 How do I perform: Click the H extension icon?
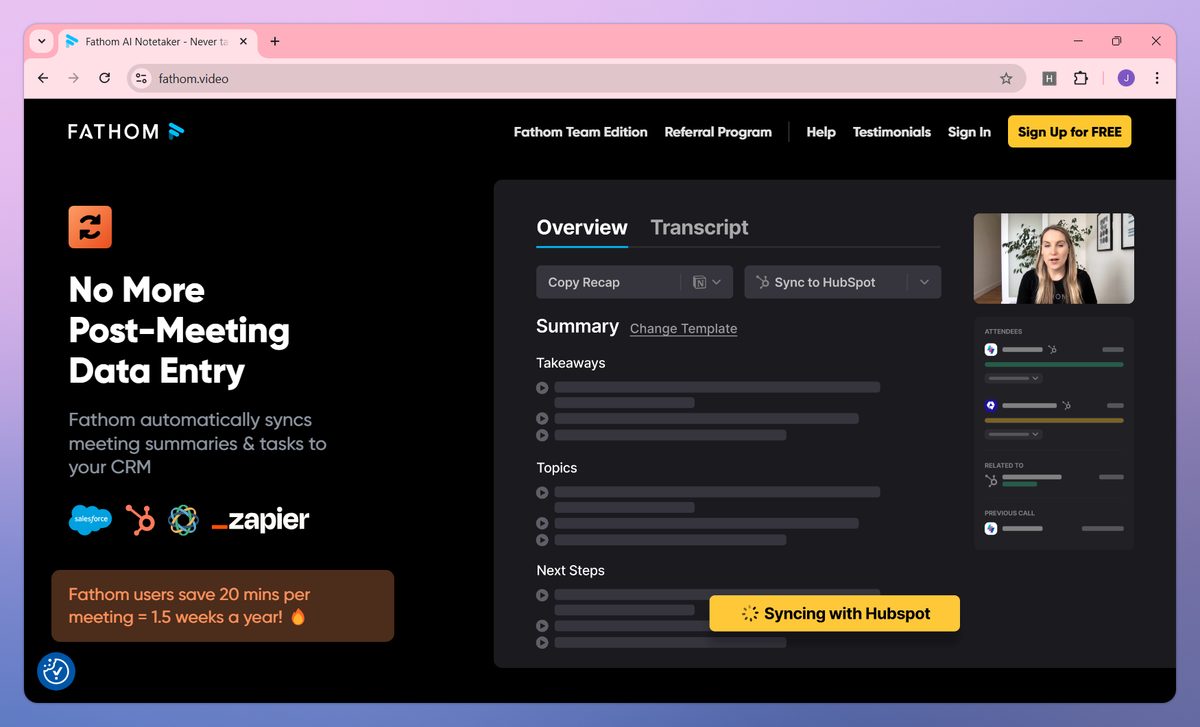point(1049,78)
